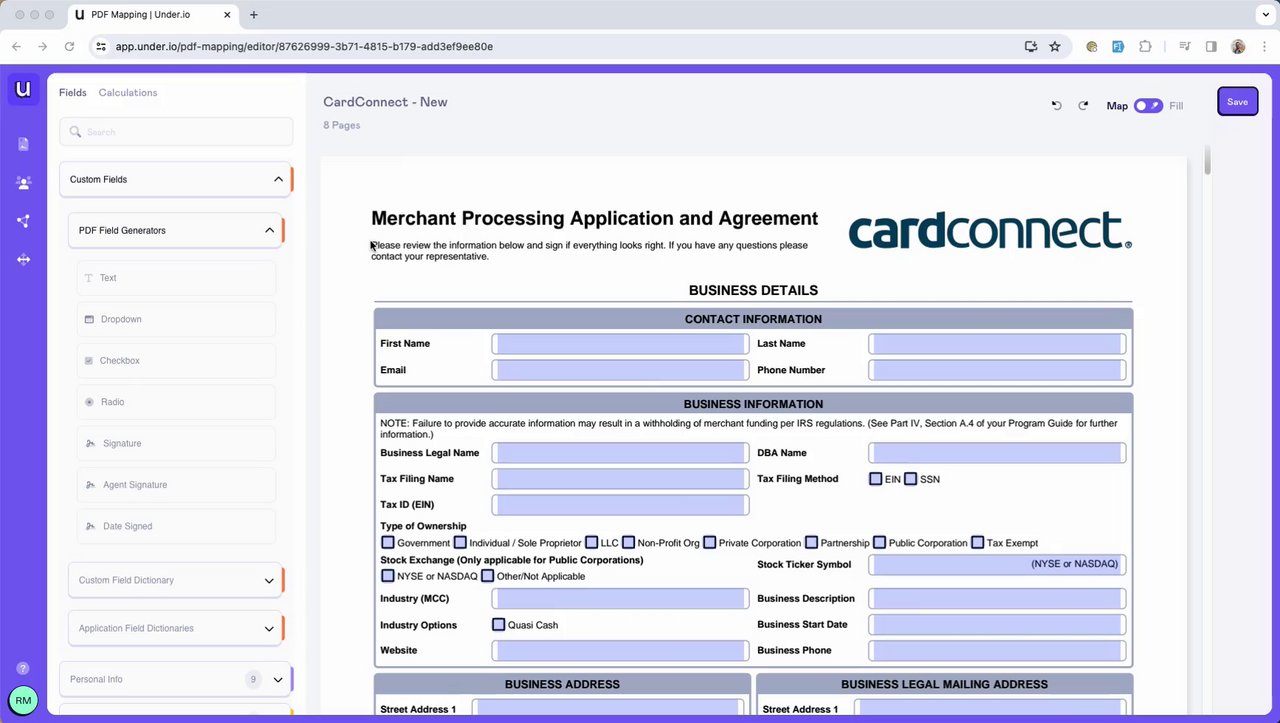Click the Chrome profile avatar
The width and height of the screenshot is (1280, 723).
tap(1238, 46)
